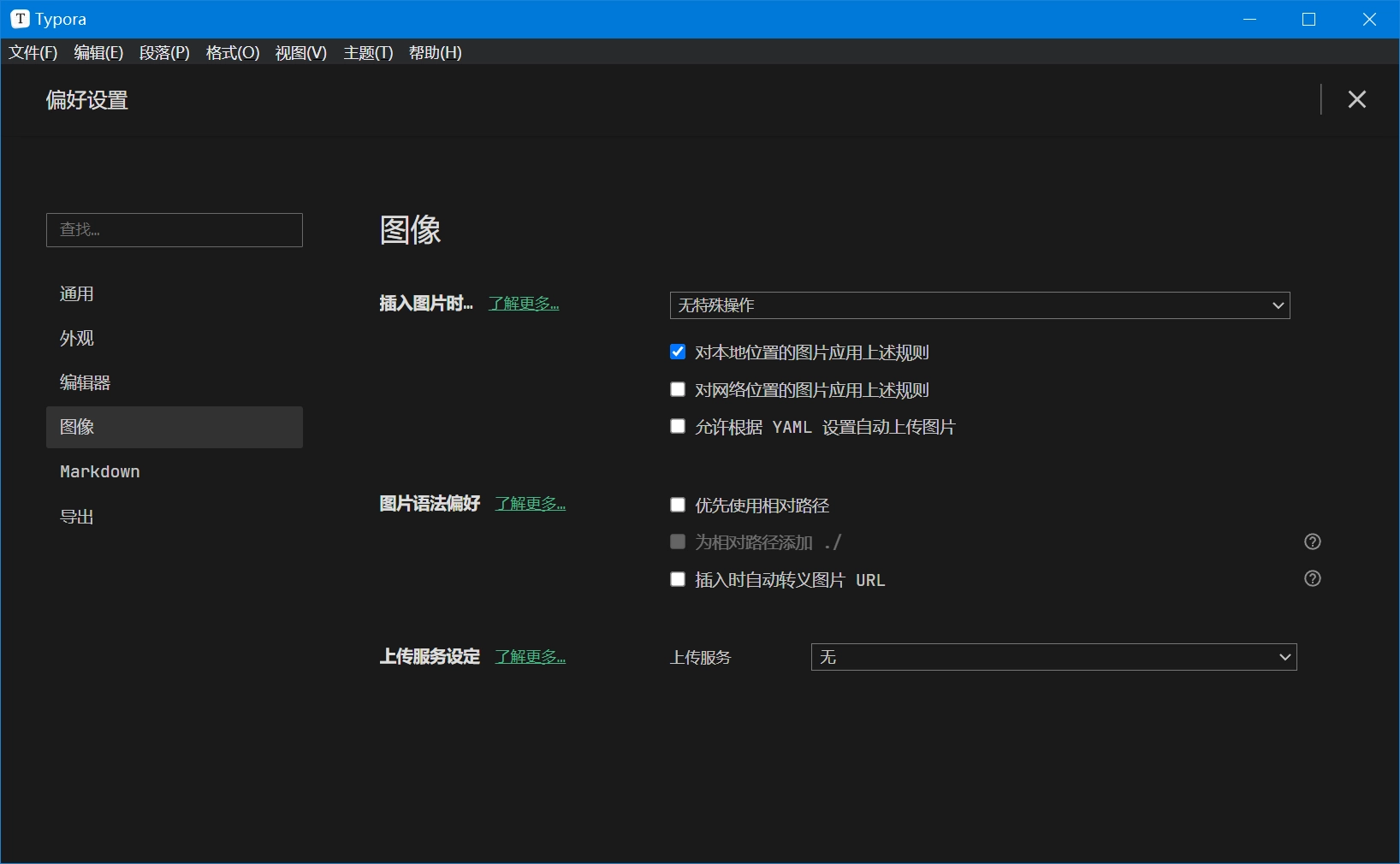Image resolution: width=1400 pixels, height=864 pixels.
Task: Select 外观 in the preferences sidebar
Action: point(175,338)
